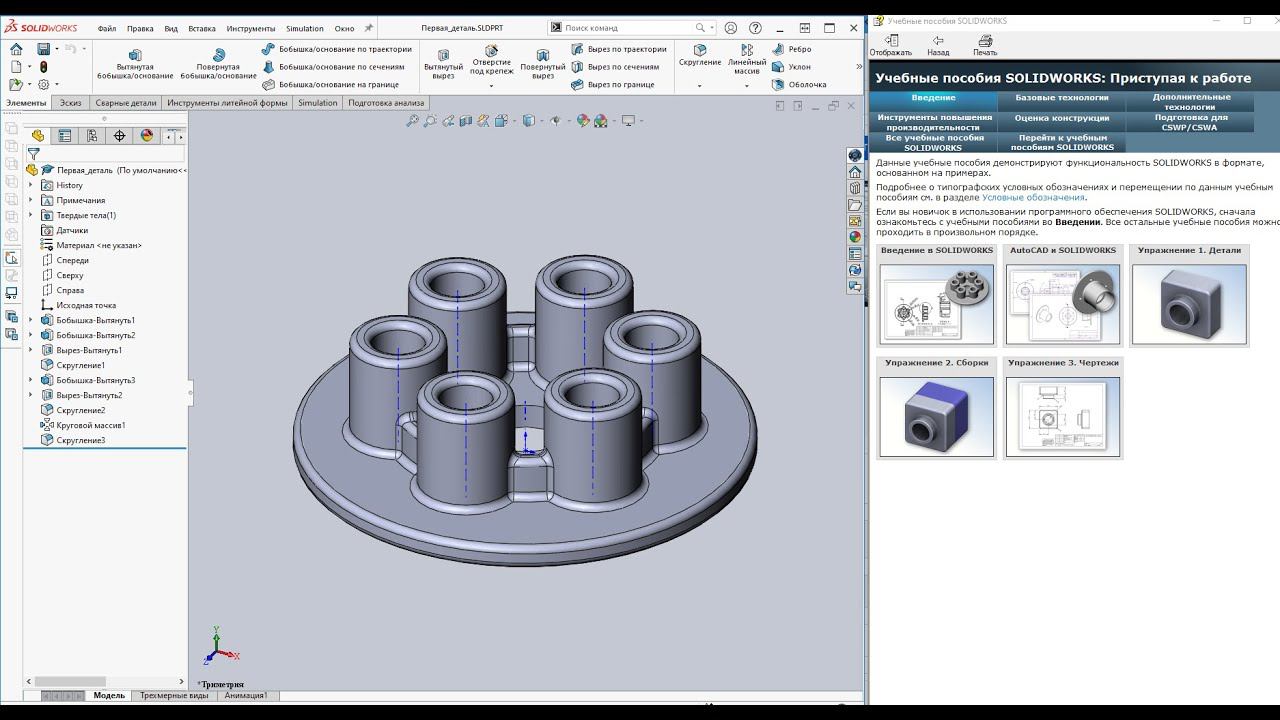Open the Упражнение 2. Сборки thumbnail
The height and width of the screenshot is (720, 1280).
click(x=937, y=407)
